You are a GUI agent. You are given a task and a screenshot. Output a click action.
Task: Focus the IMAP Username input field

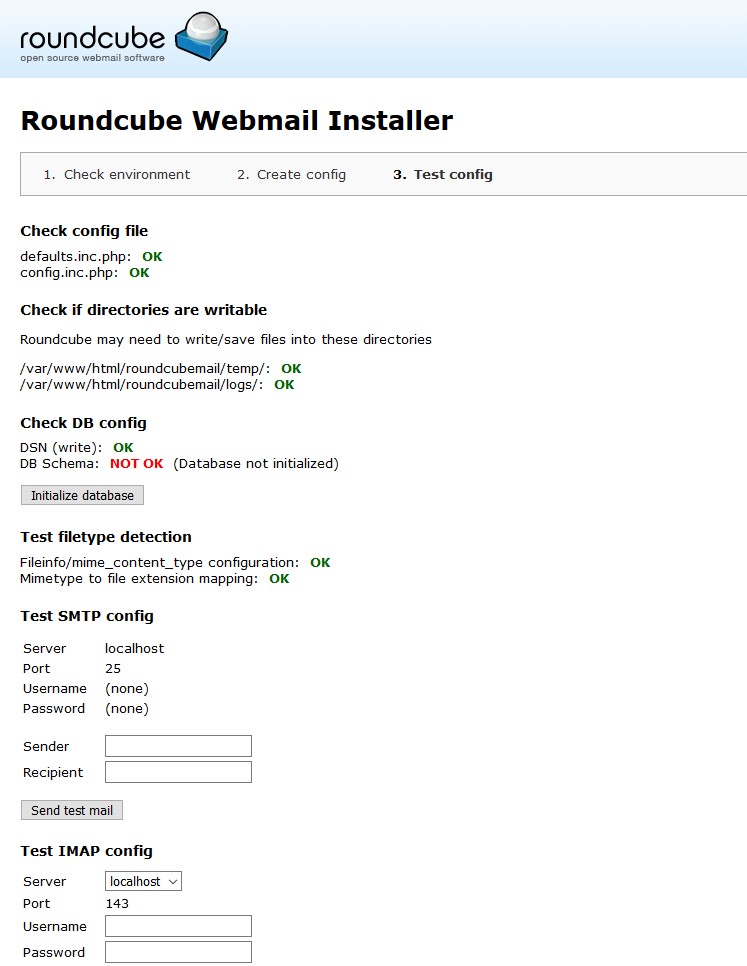coord(179,926)
